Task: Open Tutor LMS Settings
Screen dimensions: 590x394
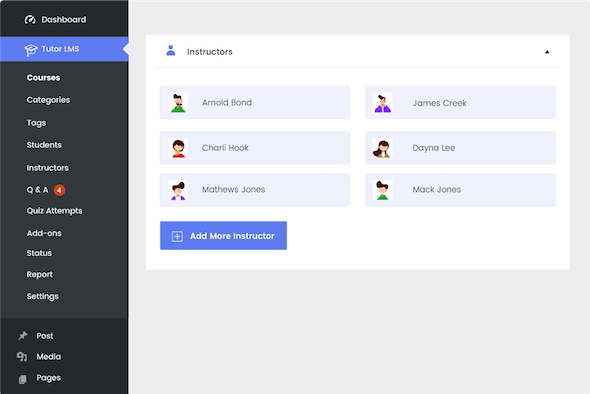Action: 43,297
